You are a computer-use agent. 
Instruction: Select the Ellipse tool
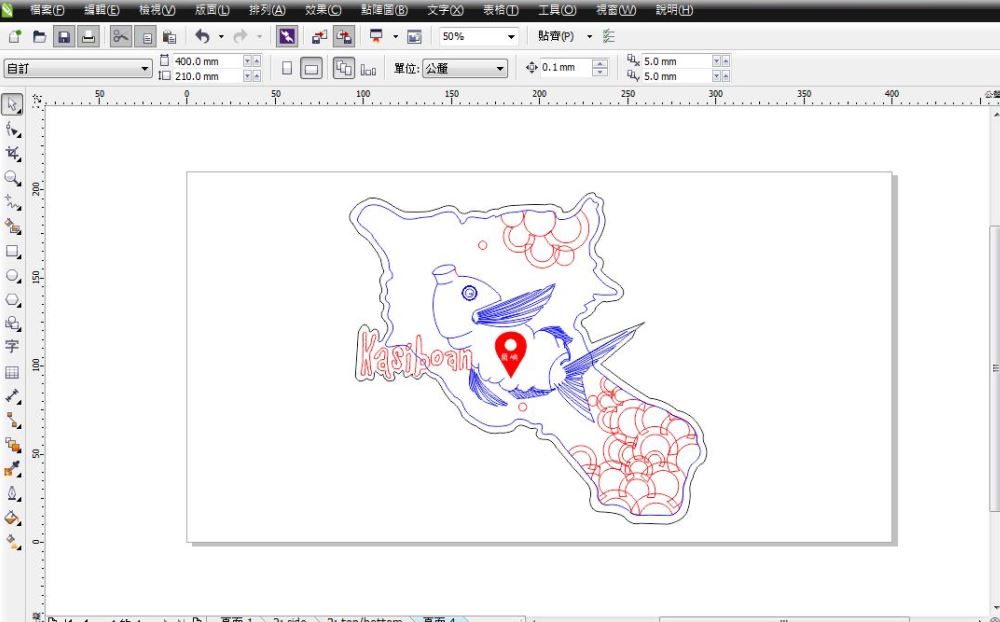click(x=13, y=276)
